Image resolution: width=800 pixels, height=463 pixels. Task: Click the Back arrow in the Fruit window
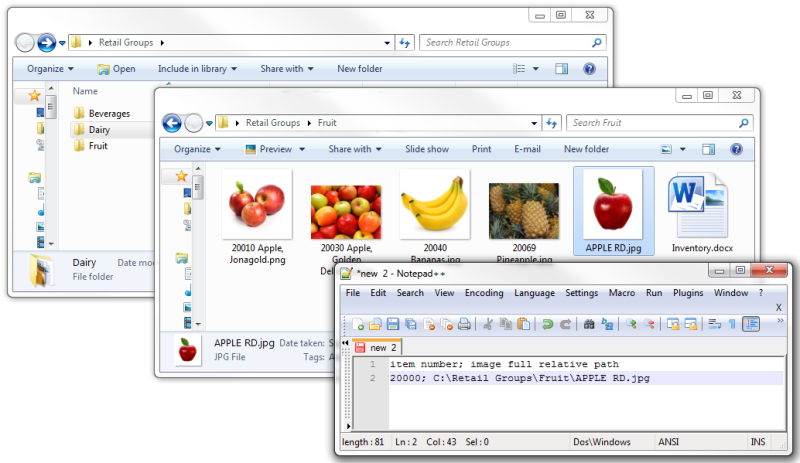click(172, 123)
